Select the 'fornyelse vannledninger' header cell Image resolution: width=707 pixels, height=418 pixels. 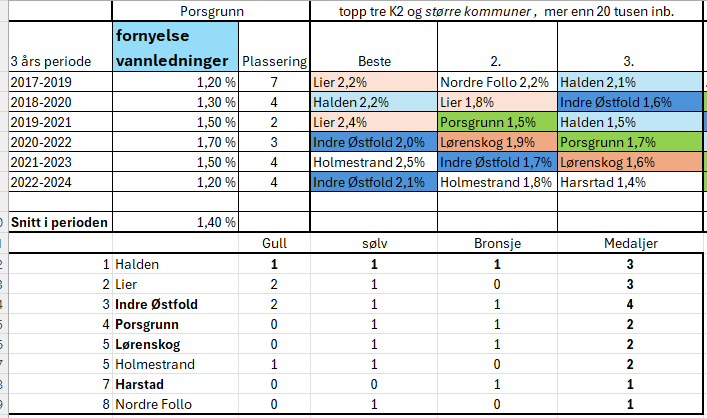175,46
